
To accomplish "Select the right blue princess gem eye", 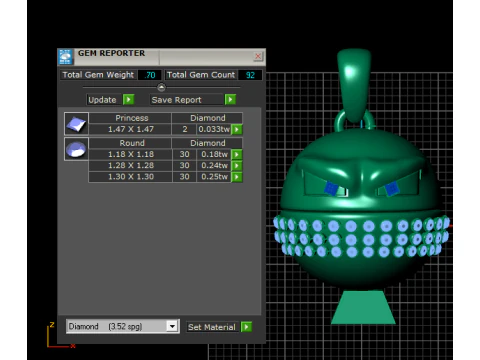I will pos(391,189).
